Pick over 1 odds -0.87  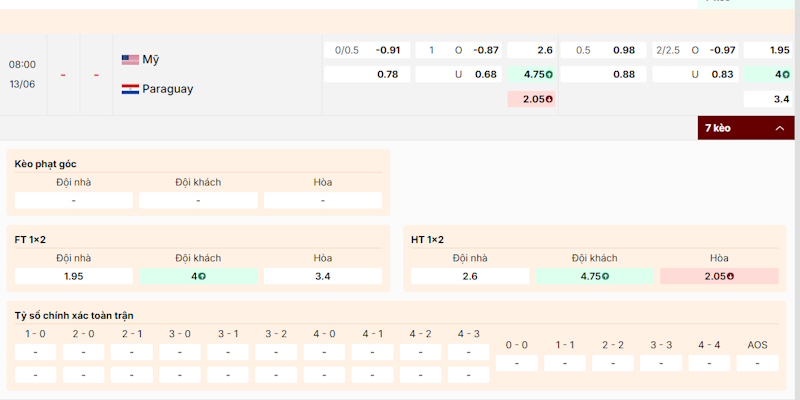click(458, 50)
